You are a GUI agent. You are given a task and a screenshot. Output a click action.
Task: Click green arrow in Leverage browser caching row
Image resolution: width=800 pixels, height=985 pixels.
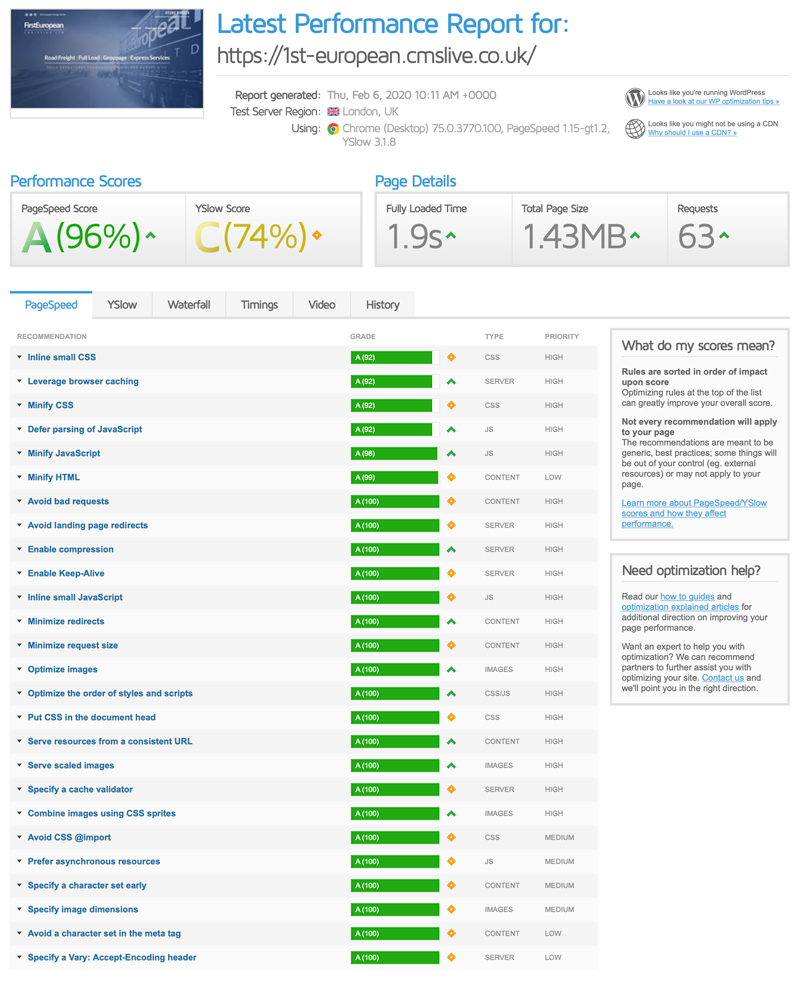pyautogui.click(x=451, y=381)
